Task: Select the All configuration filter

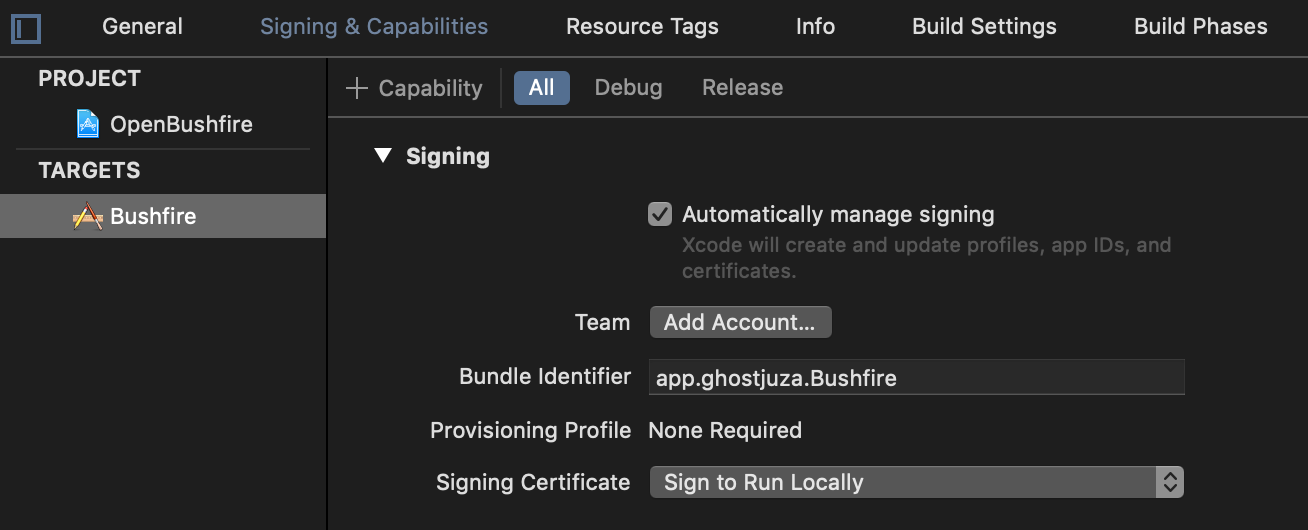Action: 542,88
